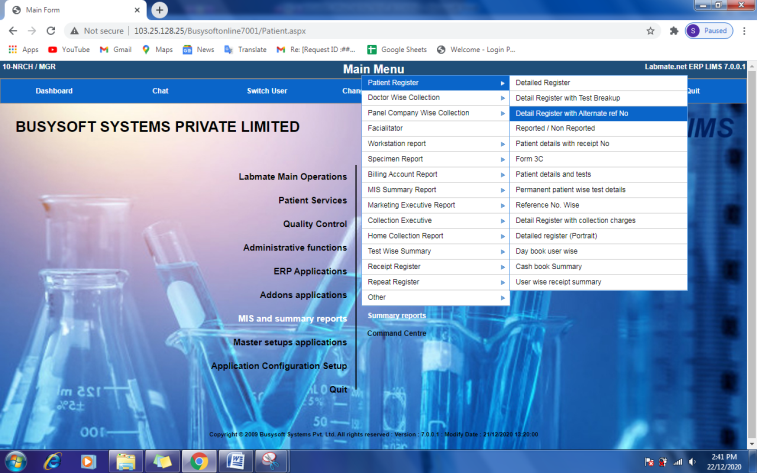The height and width of the screenshot is (473, 757).
Task: Open the Google Sheets bookmark
Action: [397, 49]
